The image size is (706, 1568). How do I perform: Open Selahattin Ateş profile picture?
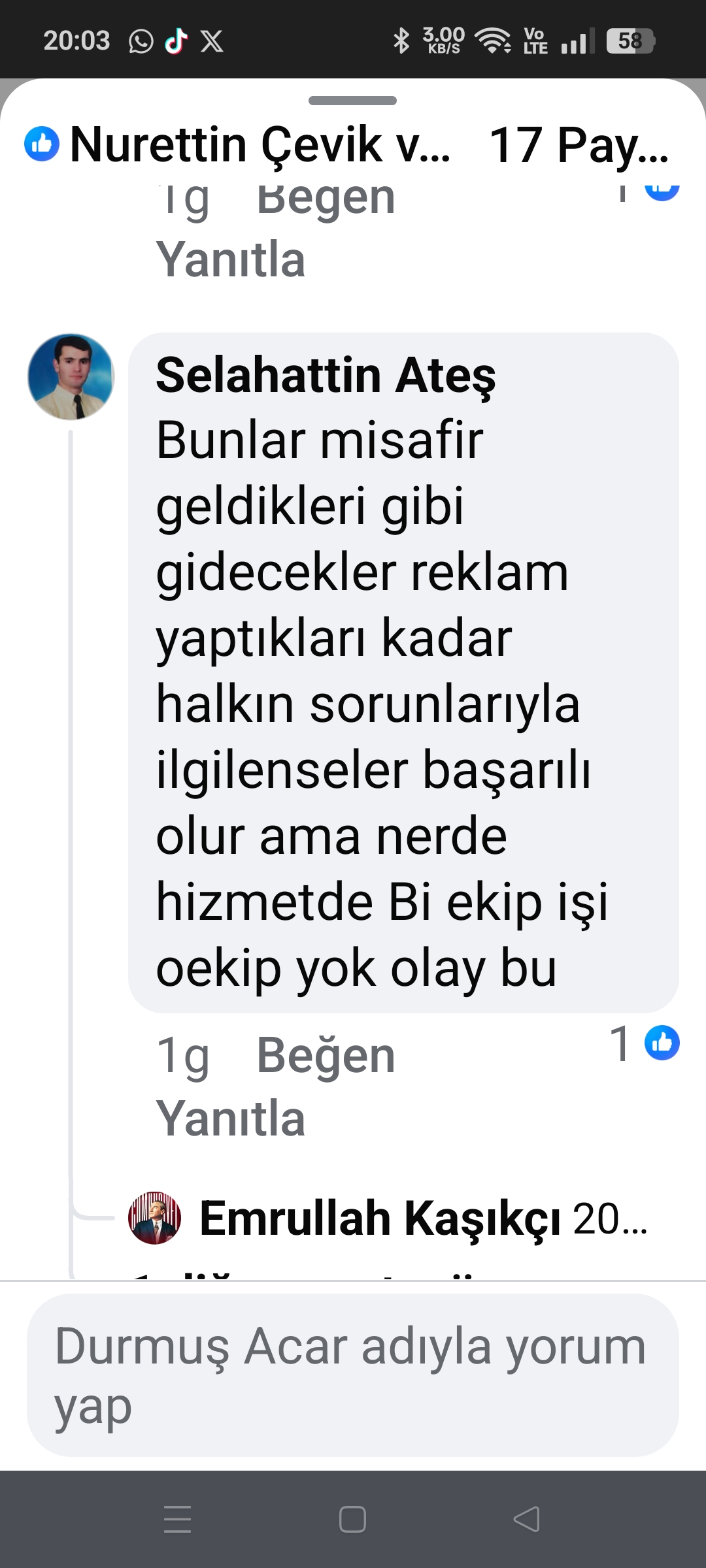[71, 376]
